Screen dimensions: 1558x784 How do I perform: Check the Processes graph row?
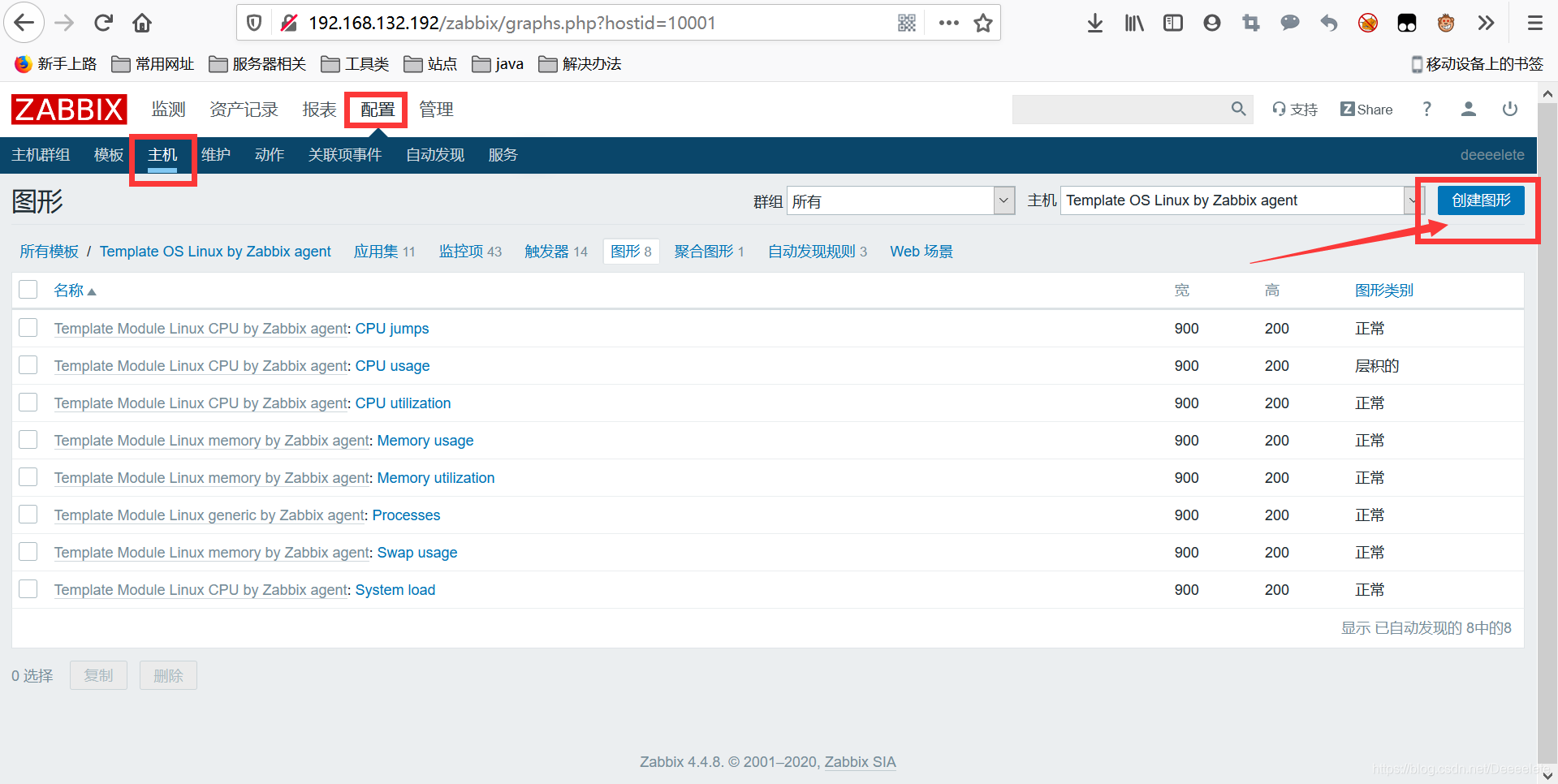[28, 514]
